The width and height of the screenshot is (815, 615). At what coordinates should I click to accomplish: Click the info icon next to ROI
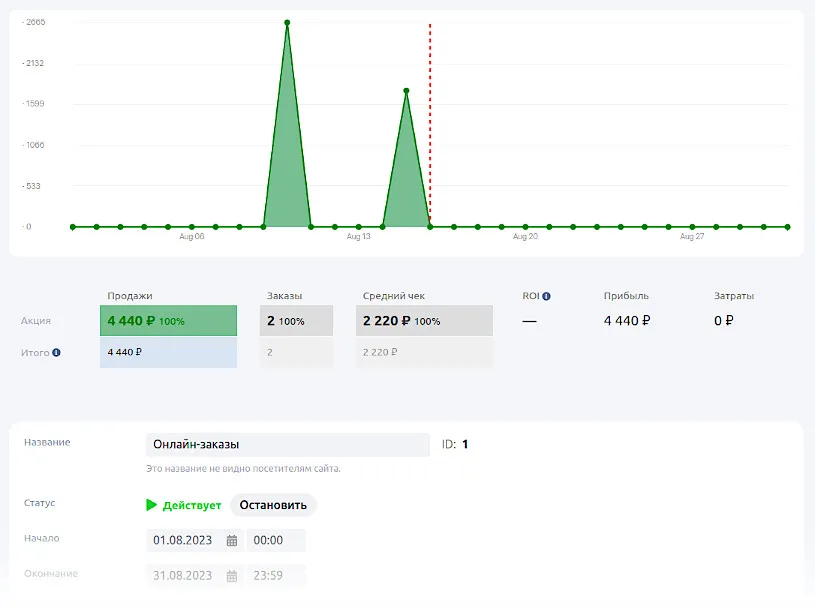[x=547, y=296]
